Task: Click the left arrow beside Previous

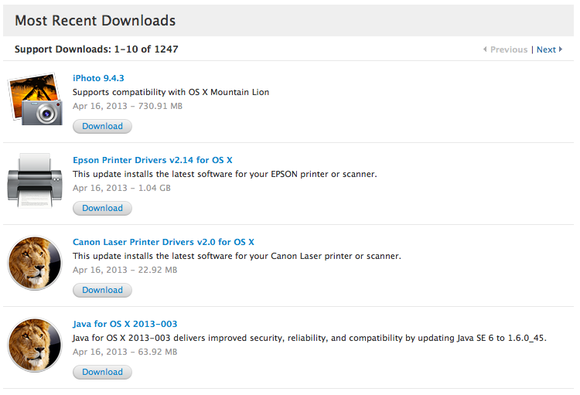Action: [485, 49]
